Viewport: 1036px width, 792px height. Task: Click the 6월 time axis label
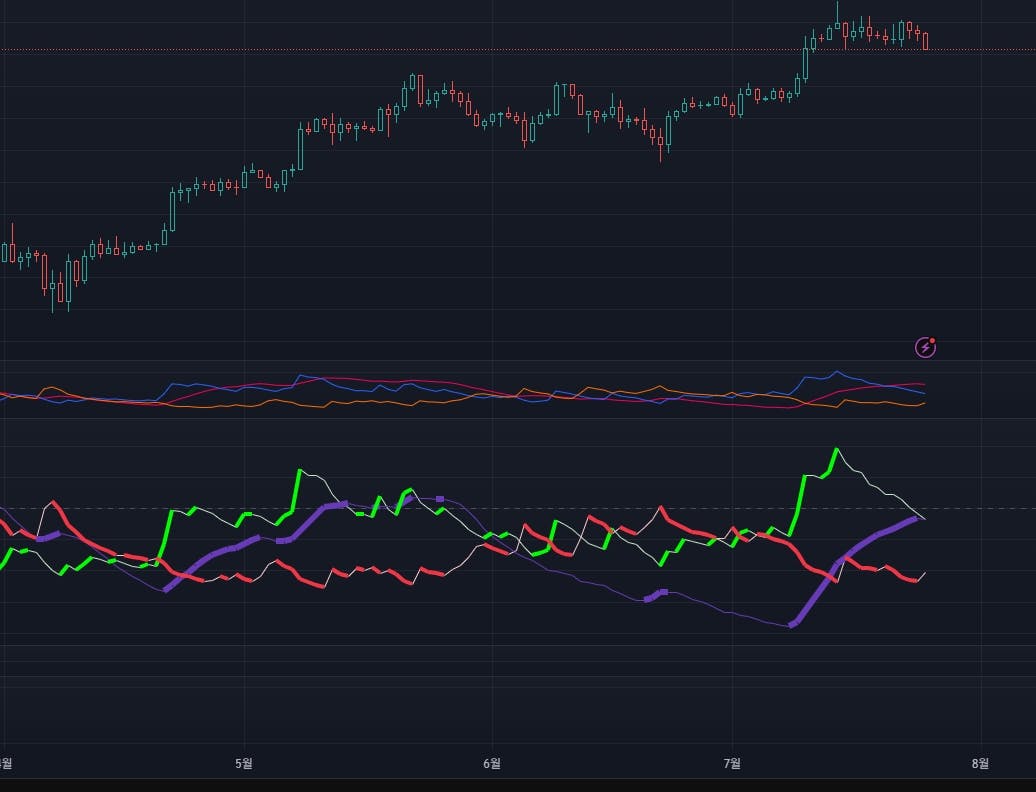[492, 764]
